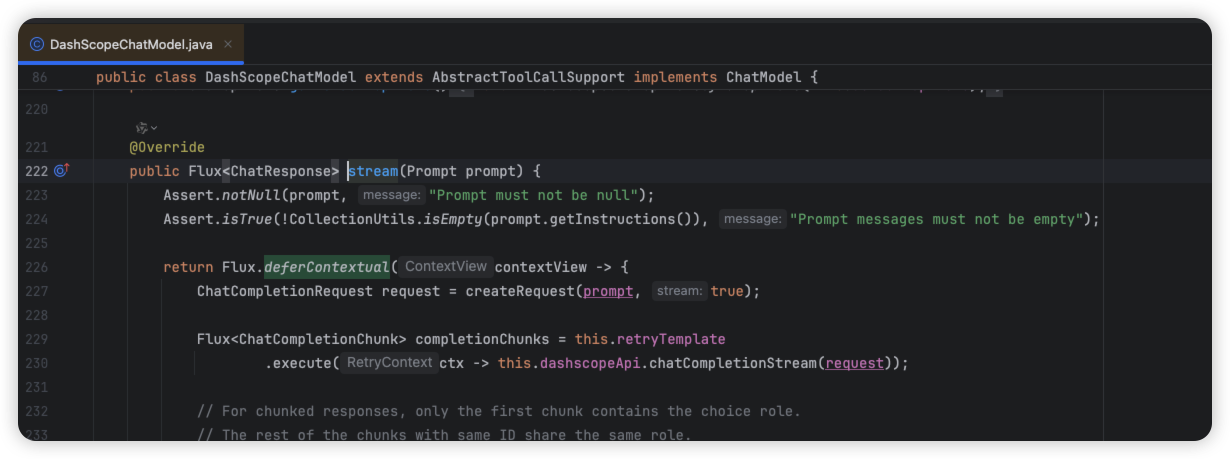This screenshot has width=1230, height=459.
Task: Click the deferContextual method call
Action: (x=326, y=267)
